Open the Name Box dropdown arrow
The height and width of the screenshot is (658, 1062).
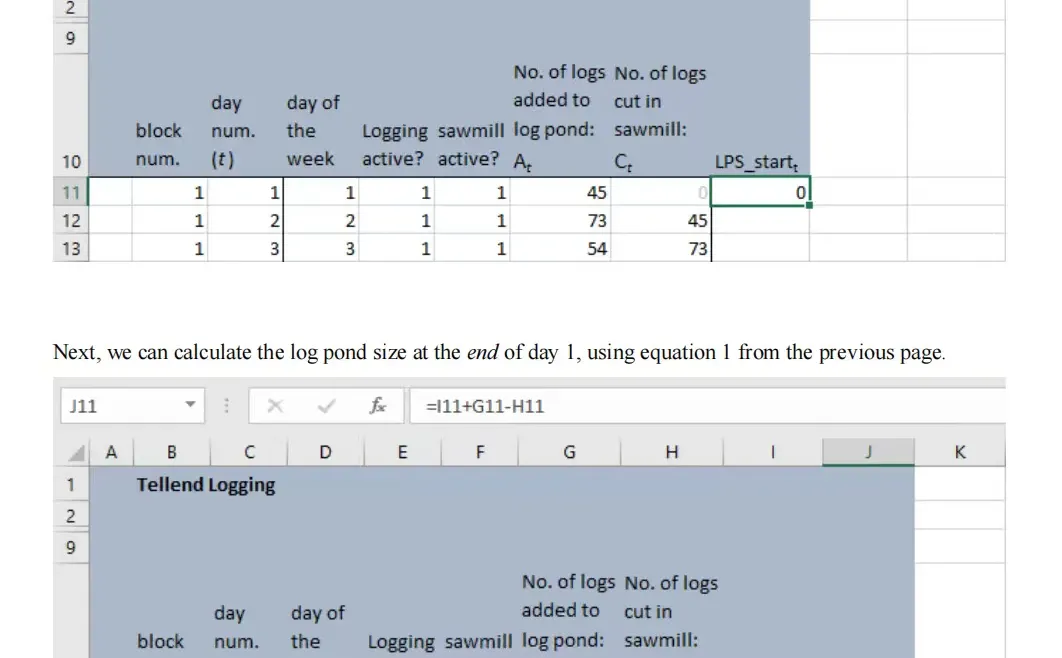191,405
